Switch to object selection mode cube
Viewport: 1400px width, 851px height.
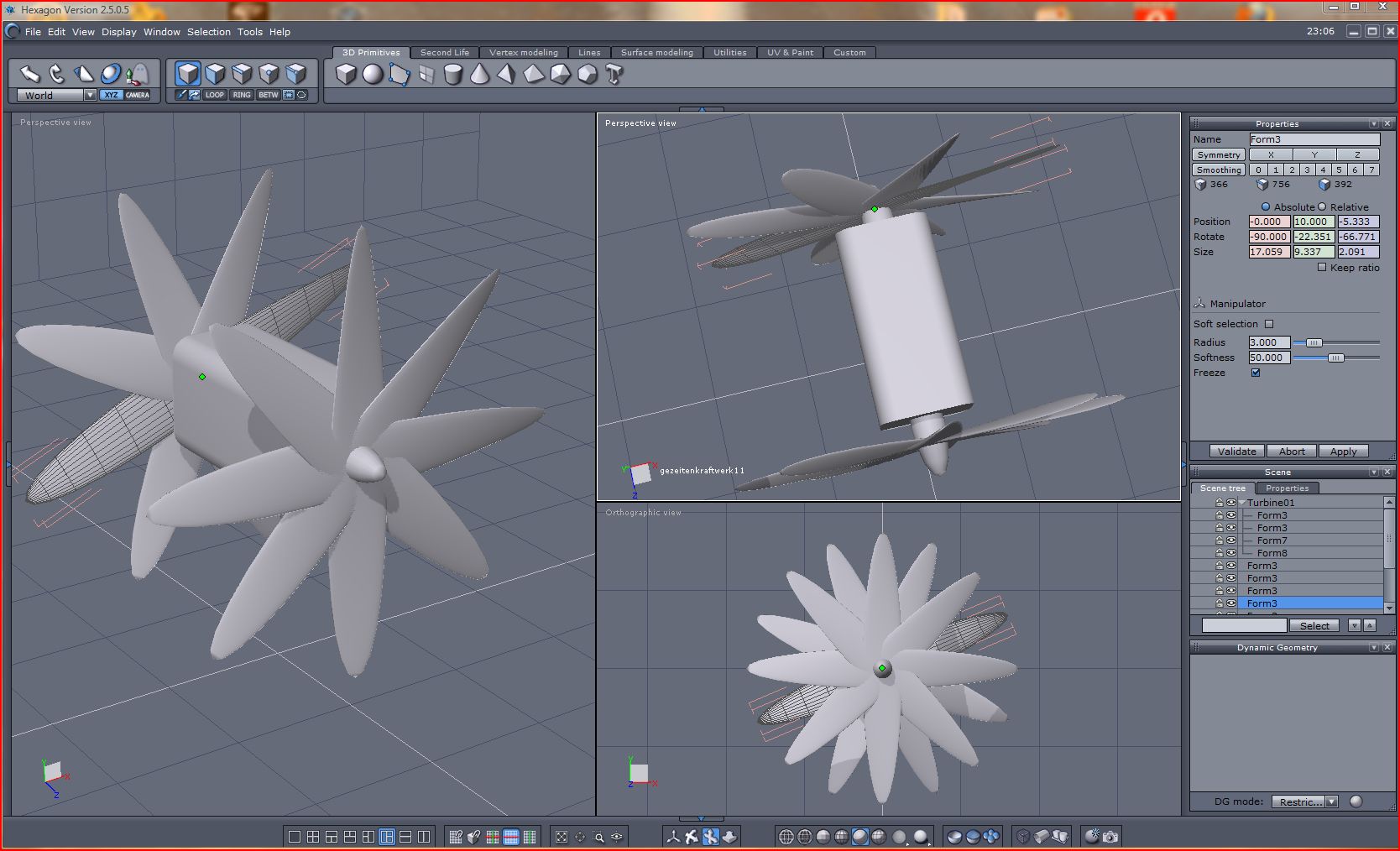click(188, 74)
